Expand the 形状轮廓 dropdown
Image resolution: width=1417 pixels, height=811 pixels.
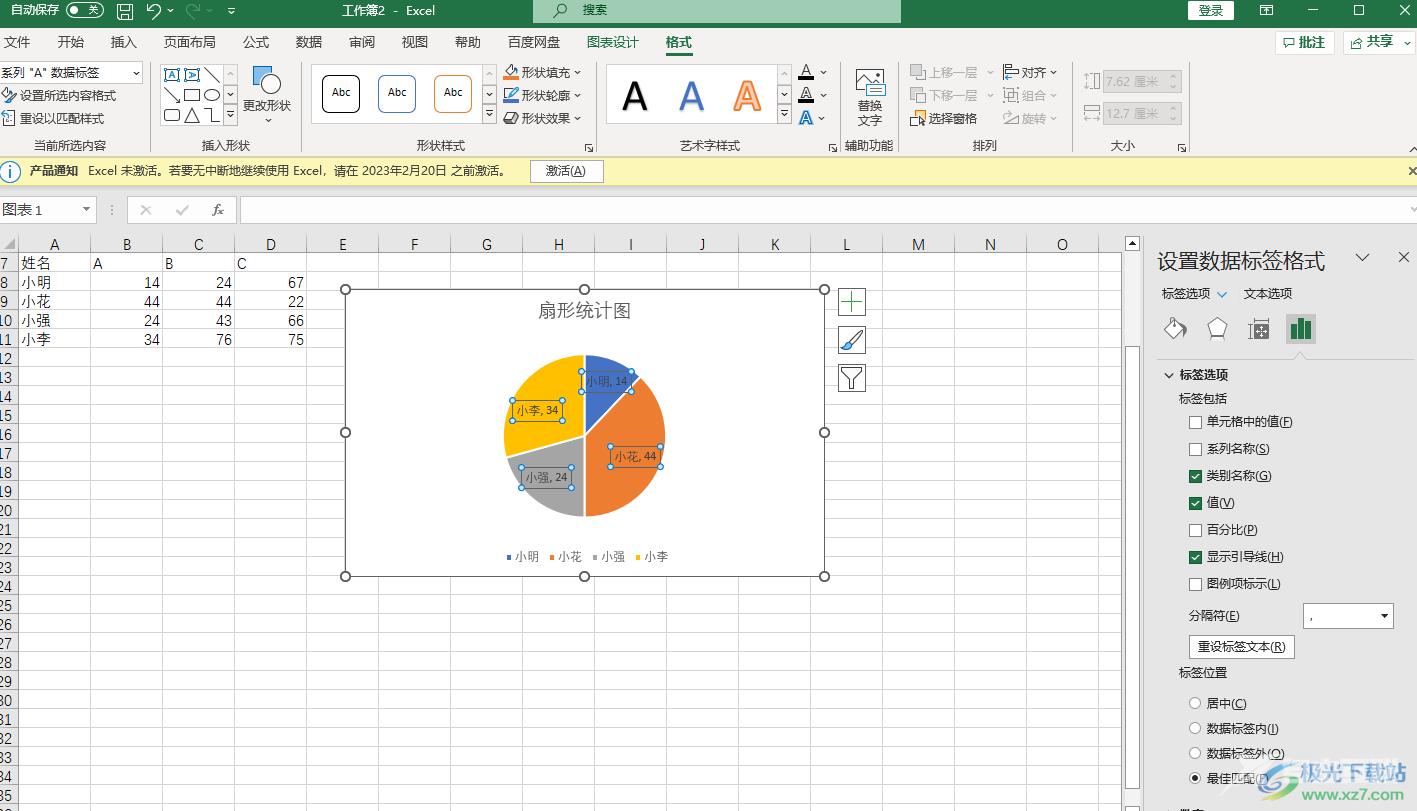tap(578, 96)
